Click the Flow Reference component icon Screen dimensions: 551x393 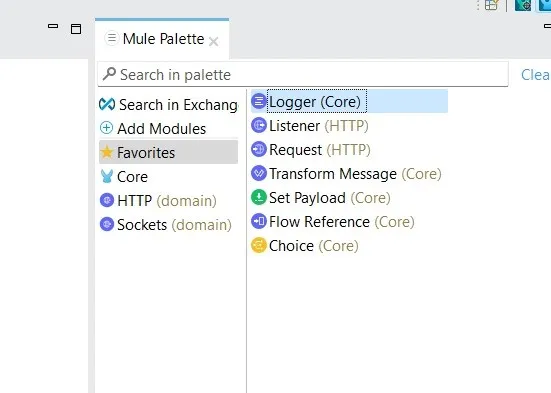[x=259, y=221]
